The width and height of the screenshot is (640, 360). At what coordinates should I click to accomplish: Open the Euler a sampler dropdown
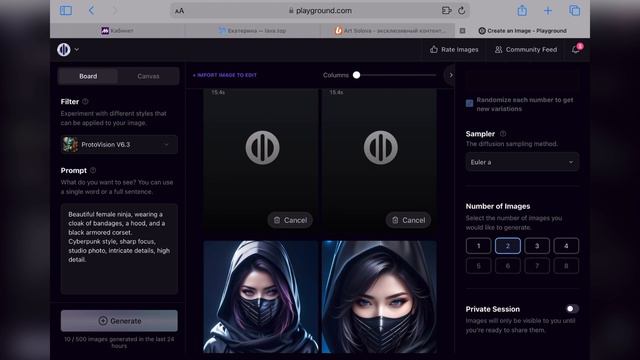coord(522,162)
